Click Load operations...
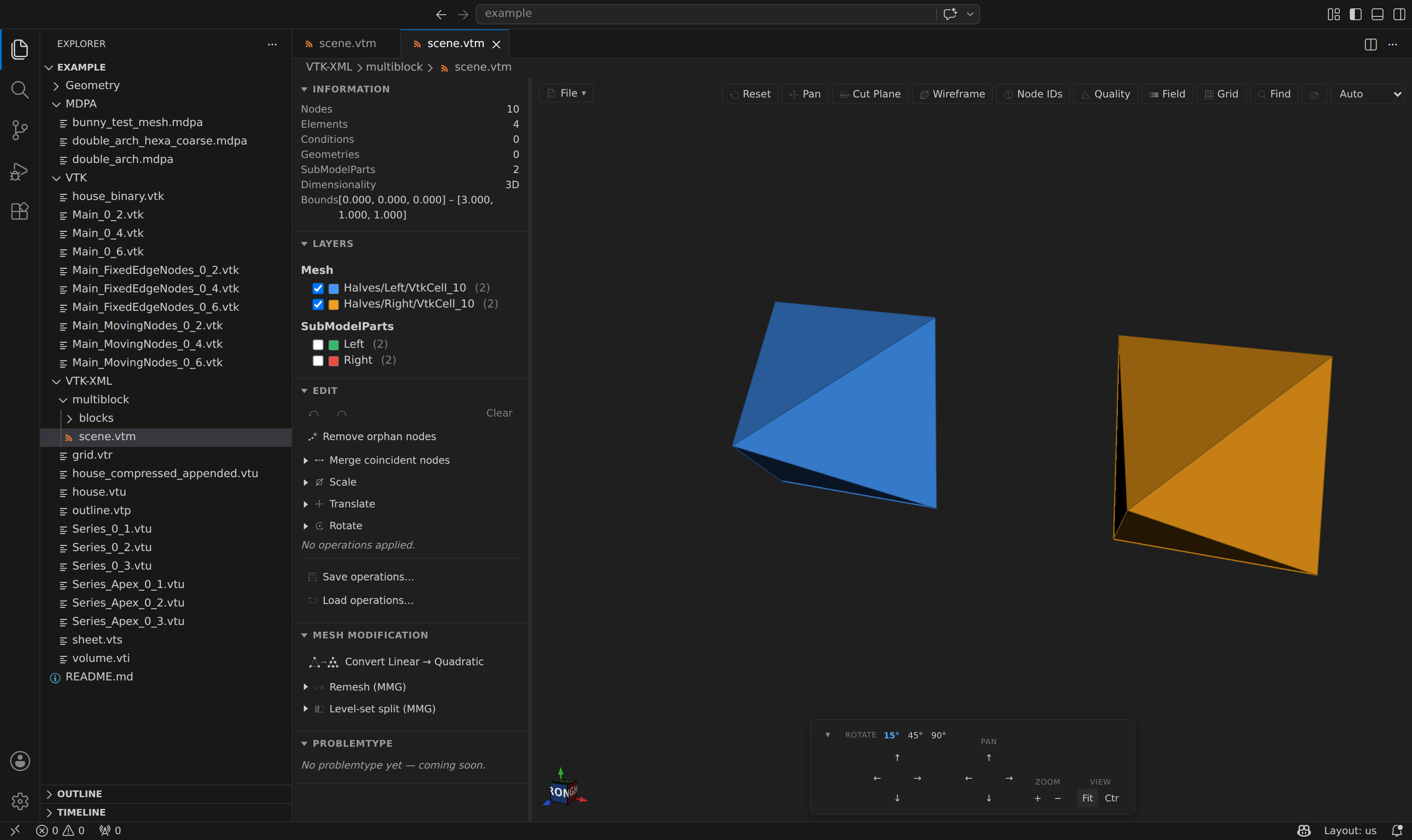 pos(361,601)
